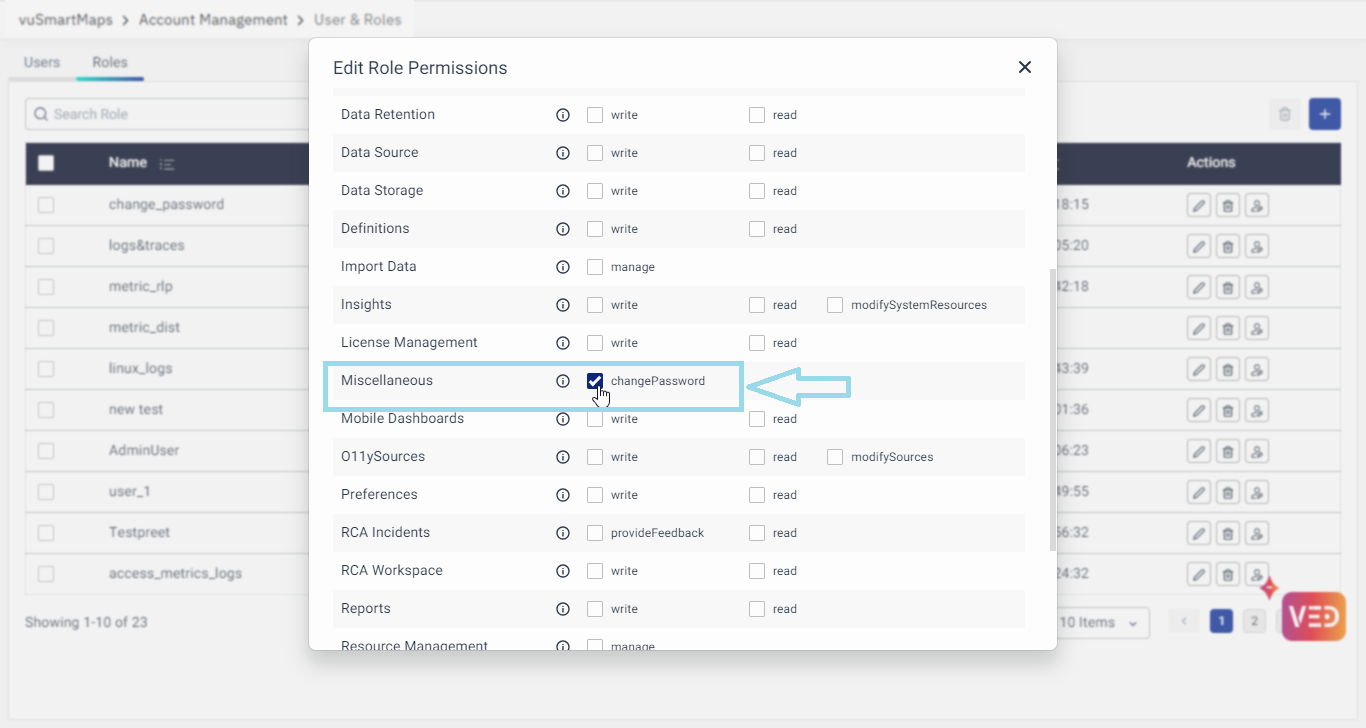Check the provideFeedback box for RCA Incidents
The image size is (1366, 728).
coord(595,533)
